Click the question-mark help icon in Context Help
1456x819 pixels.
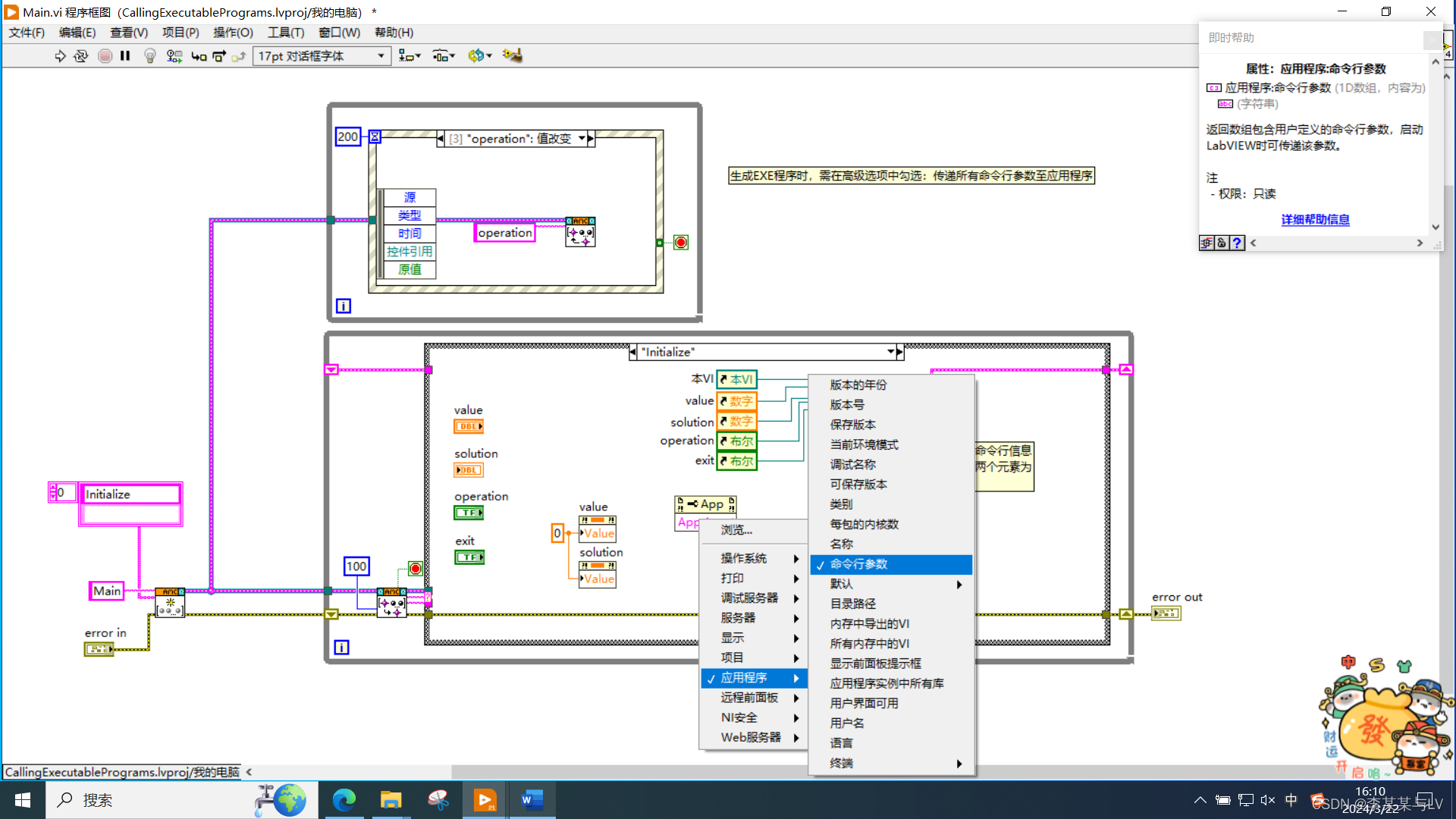click(x=1237, y=243)
